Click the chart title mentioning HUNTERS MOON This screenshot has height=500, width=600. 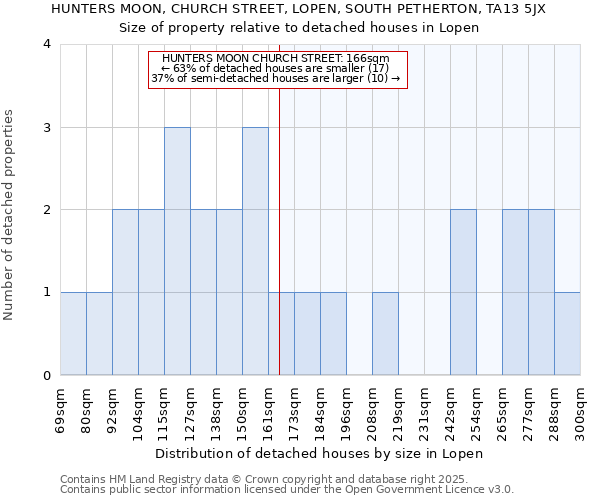[x=299, y=9]
